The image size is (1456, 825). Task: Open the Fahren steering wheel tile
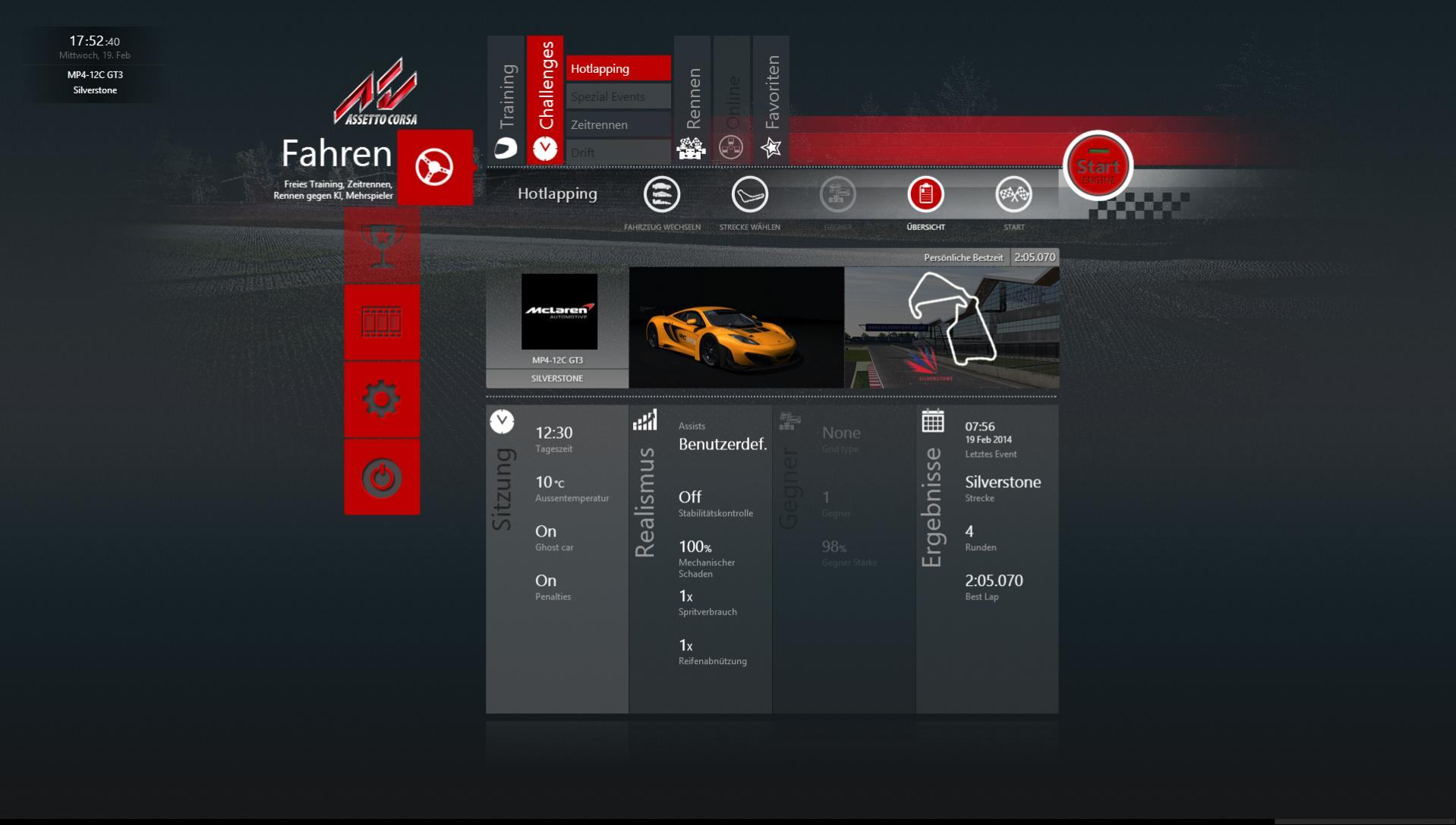435,167
